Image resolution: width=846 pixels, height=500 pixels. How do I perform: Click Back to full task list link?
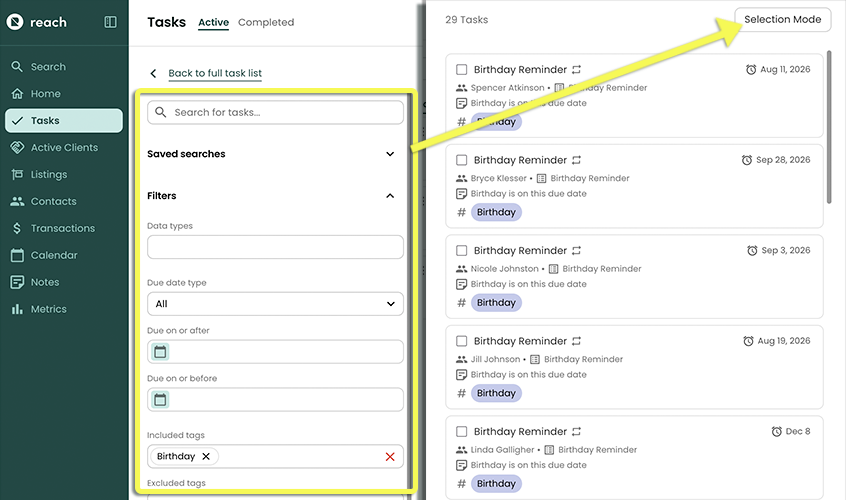tap(214, 74)
